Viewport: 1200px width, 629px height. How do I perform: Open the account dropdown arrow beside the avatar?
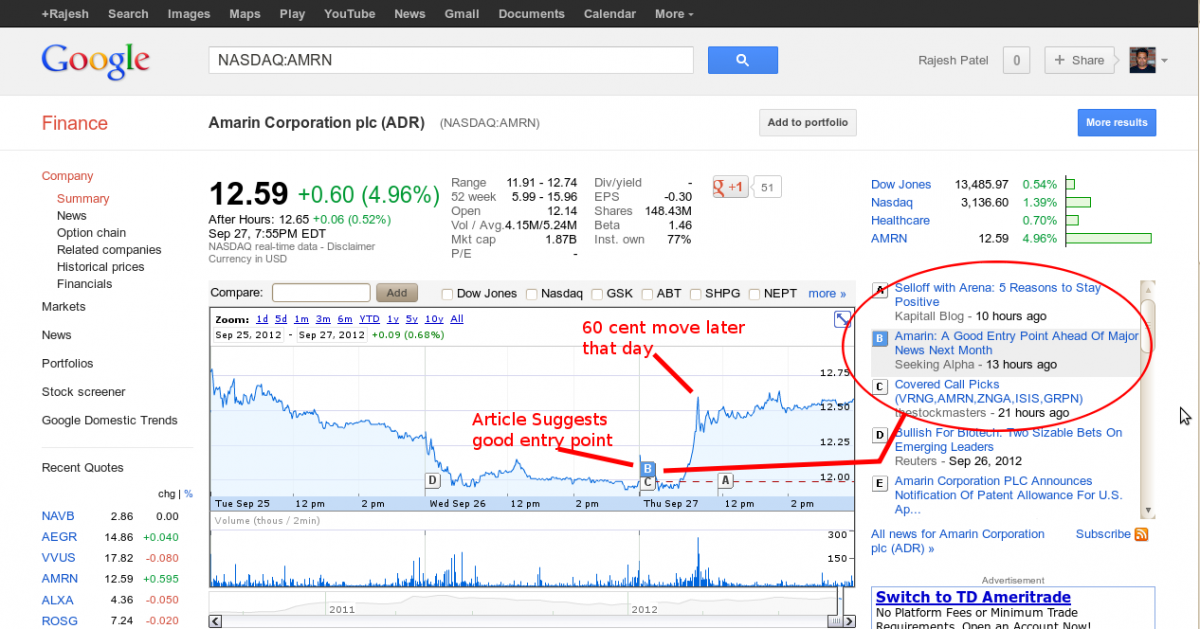point(1164,61)
